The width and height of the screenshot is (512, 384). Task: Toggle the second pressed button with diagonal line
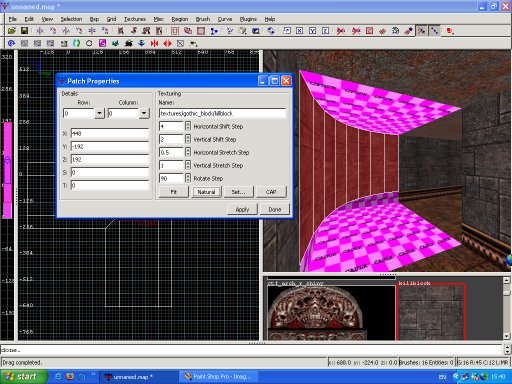[434, 31]
